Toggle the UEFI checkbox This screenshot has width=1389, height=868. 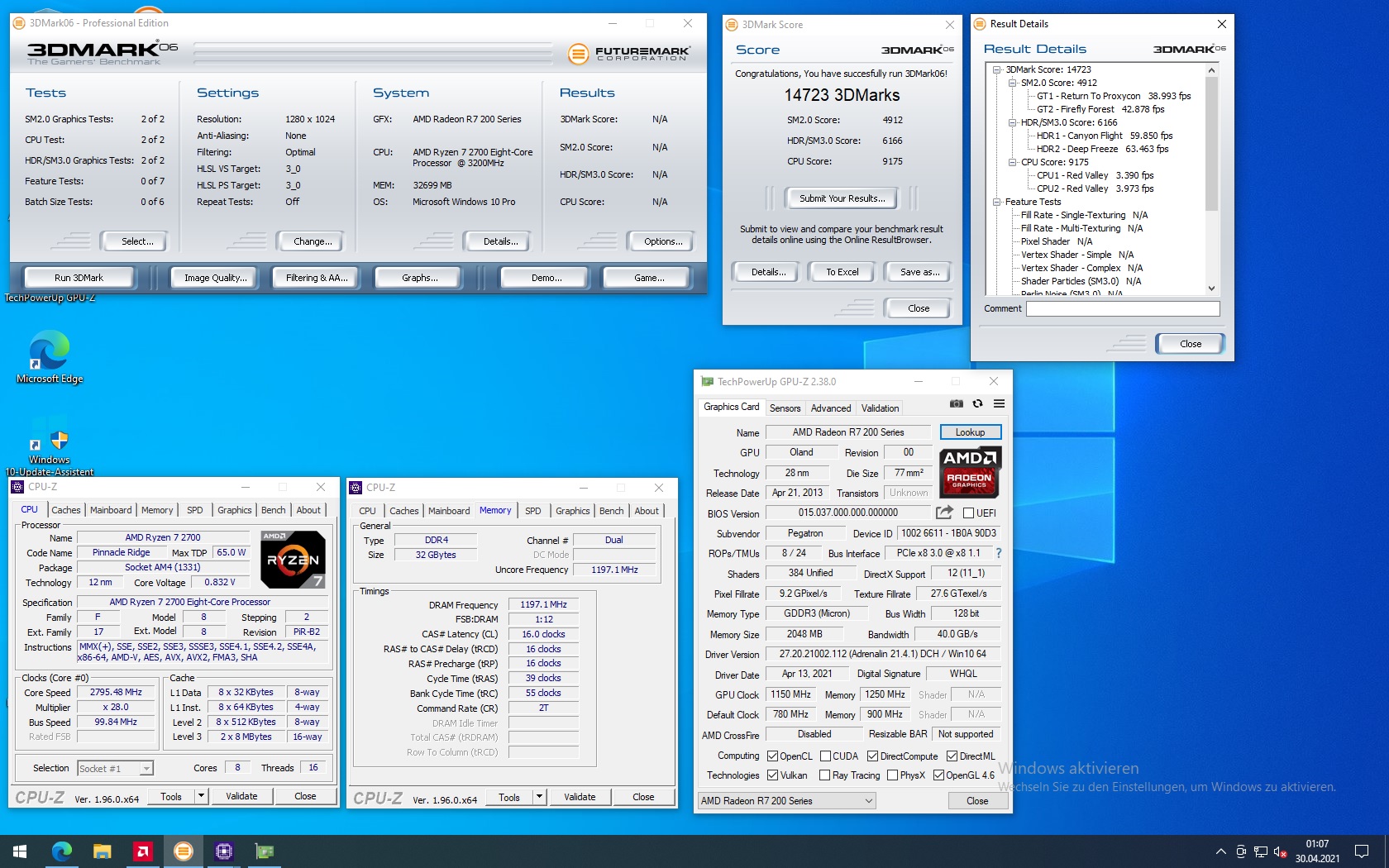pyautogui.click(x=968, y=513)
